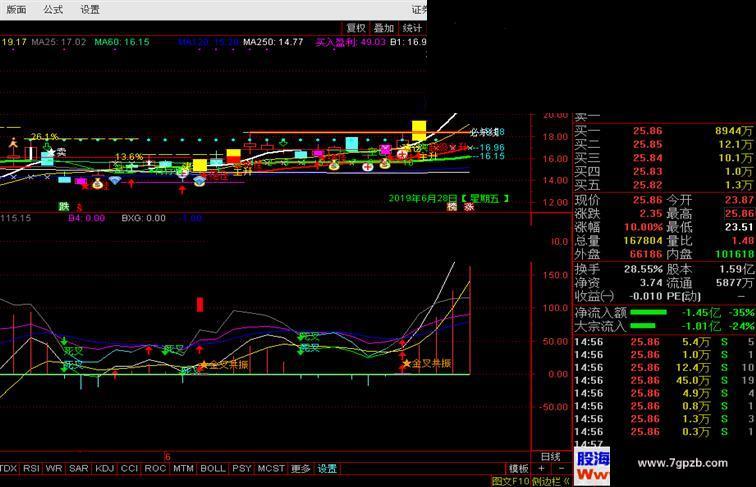Click the 买四 bid price 25.83

click(648, 171)
